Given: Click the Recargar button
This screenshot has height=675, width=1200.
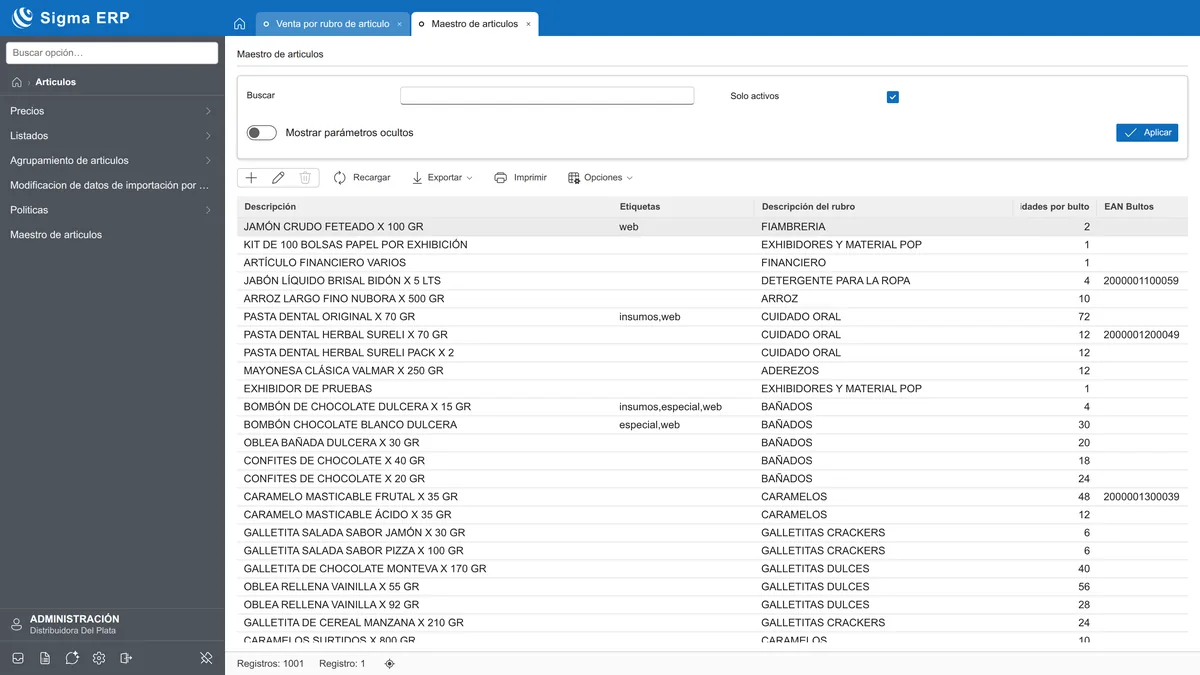Looking at the screenshot, I should pyautogui.click(x=361, y=177).
